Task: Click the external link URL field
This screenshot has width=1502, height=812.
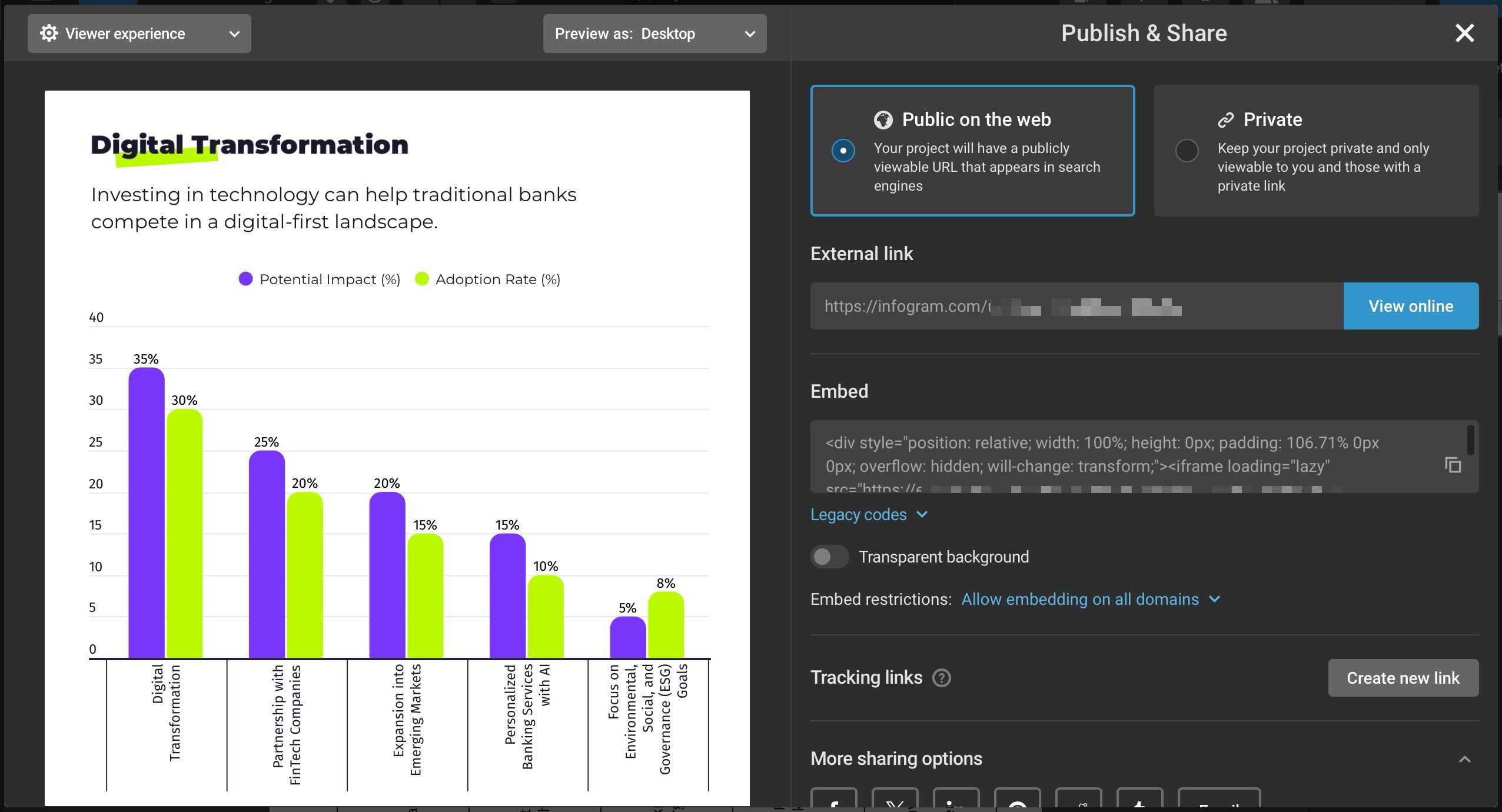Action: coord(1076,306)
